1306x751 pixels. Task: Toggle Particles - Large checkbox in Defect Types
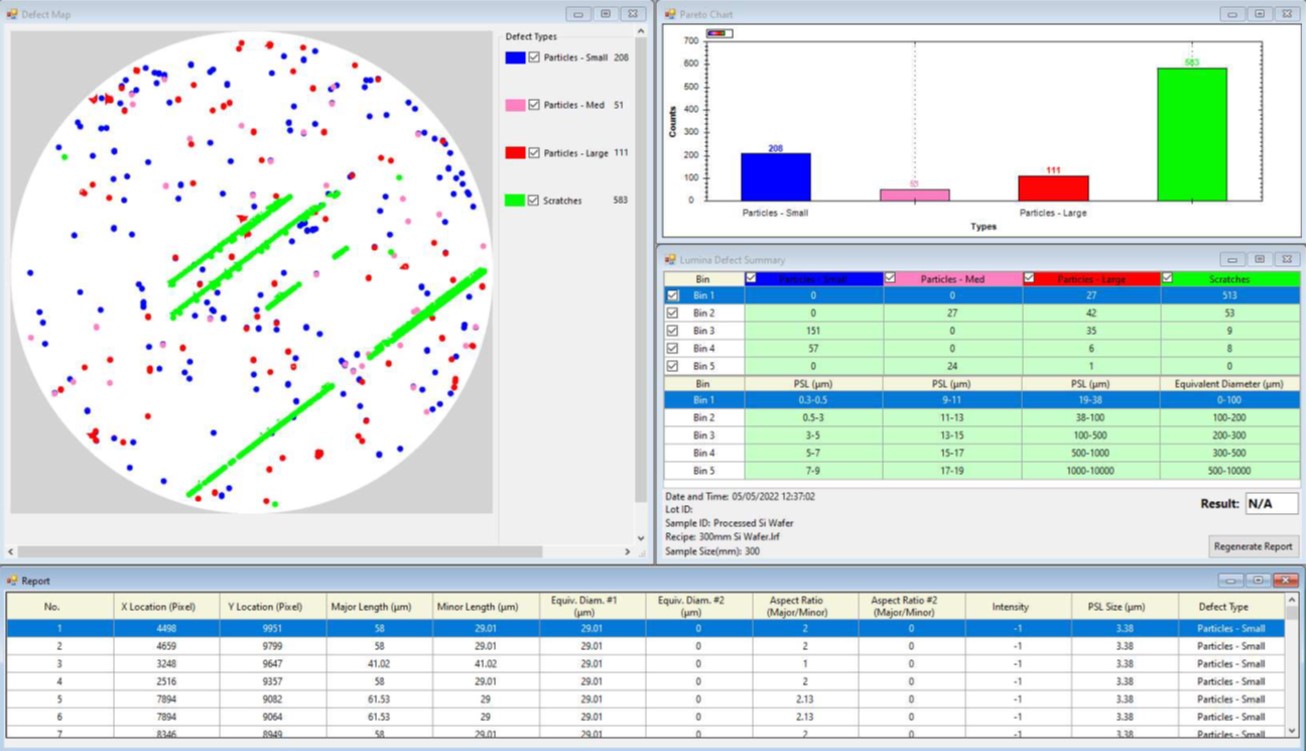534,153
